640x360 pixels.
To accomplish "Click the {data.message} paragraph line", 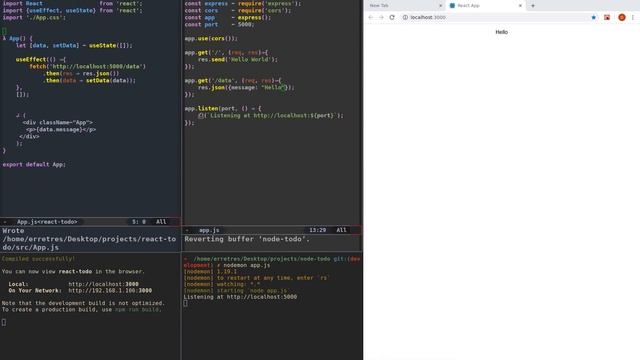I will [x=61, y=129].
